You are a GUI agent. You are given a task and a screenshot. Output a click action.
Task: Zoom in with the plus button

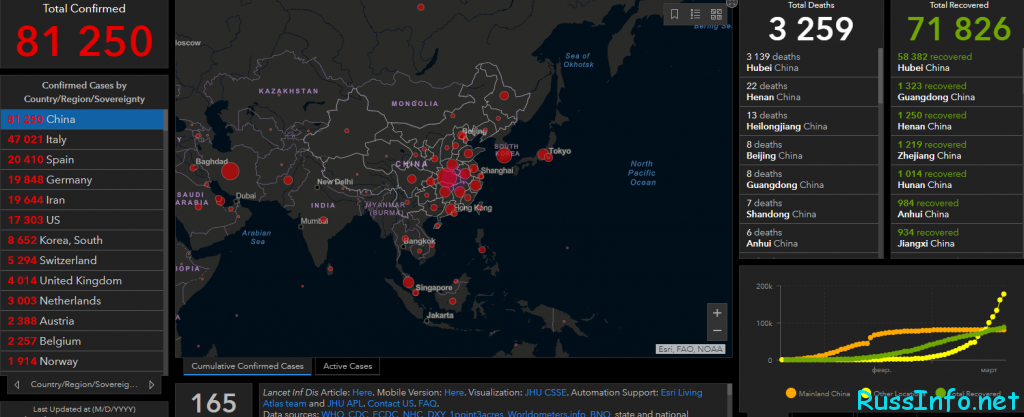(717, 313)
